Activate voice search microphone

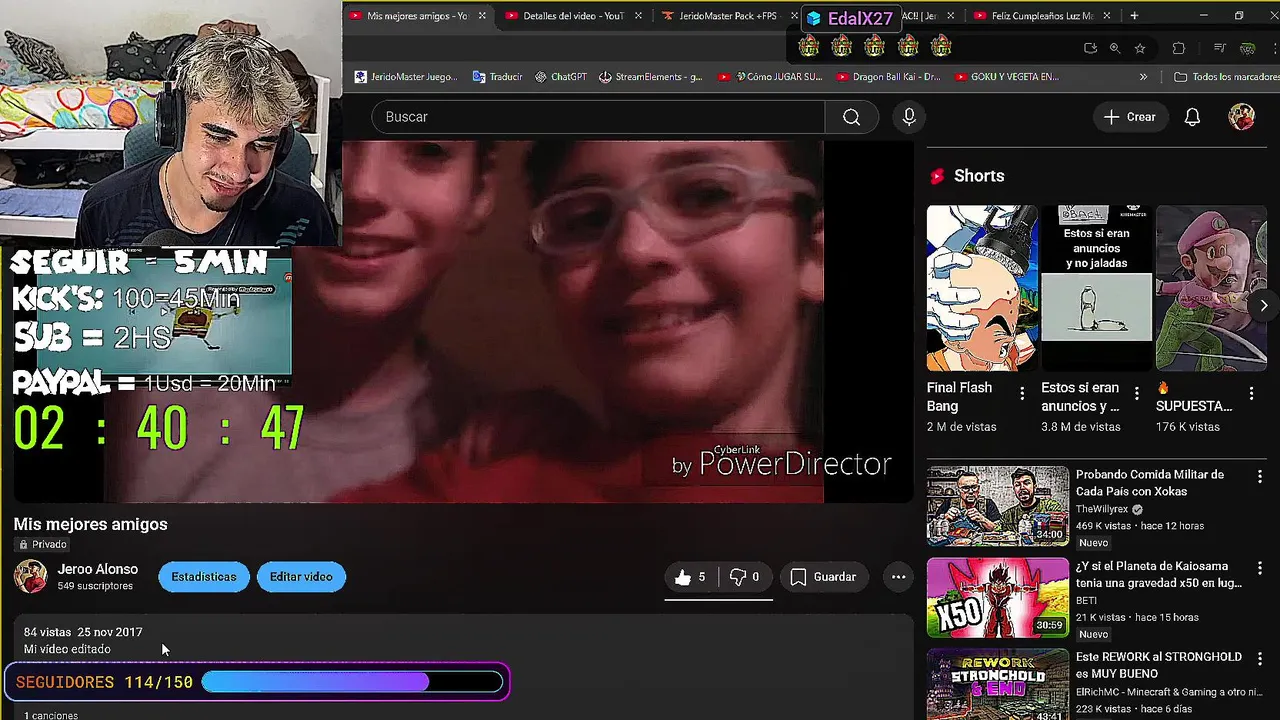(x=909, y=117)
